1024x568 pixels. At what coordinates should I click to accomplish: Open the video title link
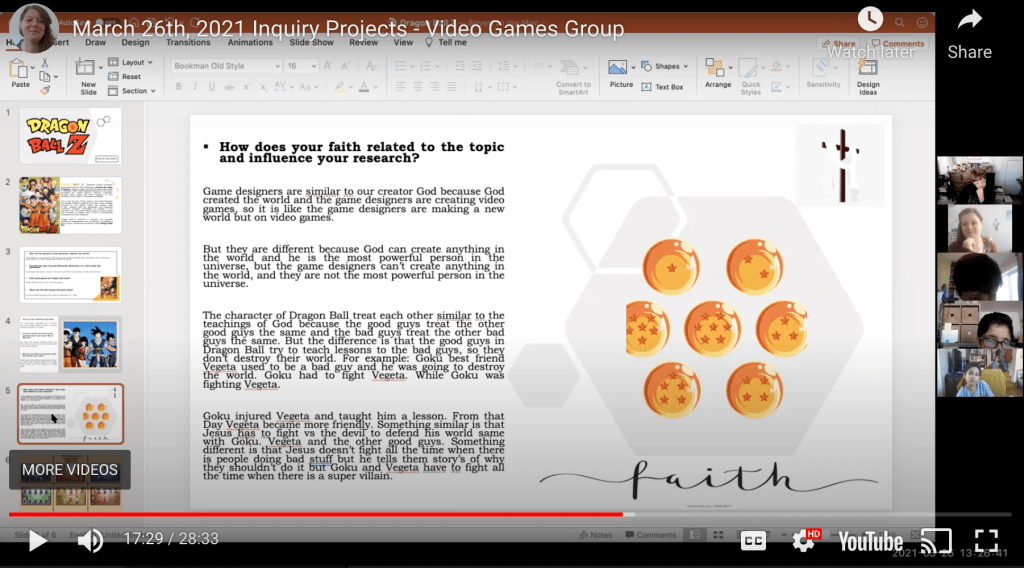coord(348,29)
